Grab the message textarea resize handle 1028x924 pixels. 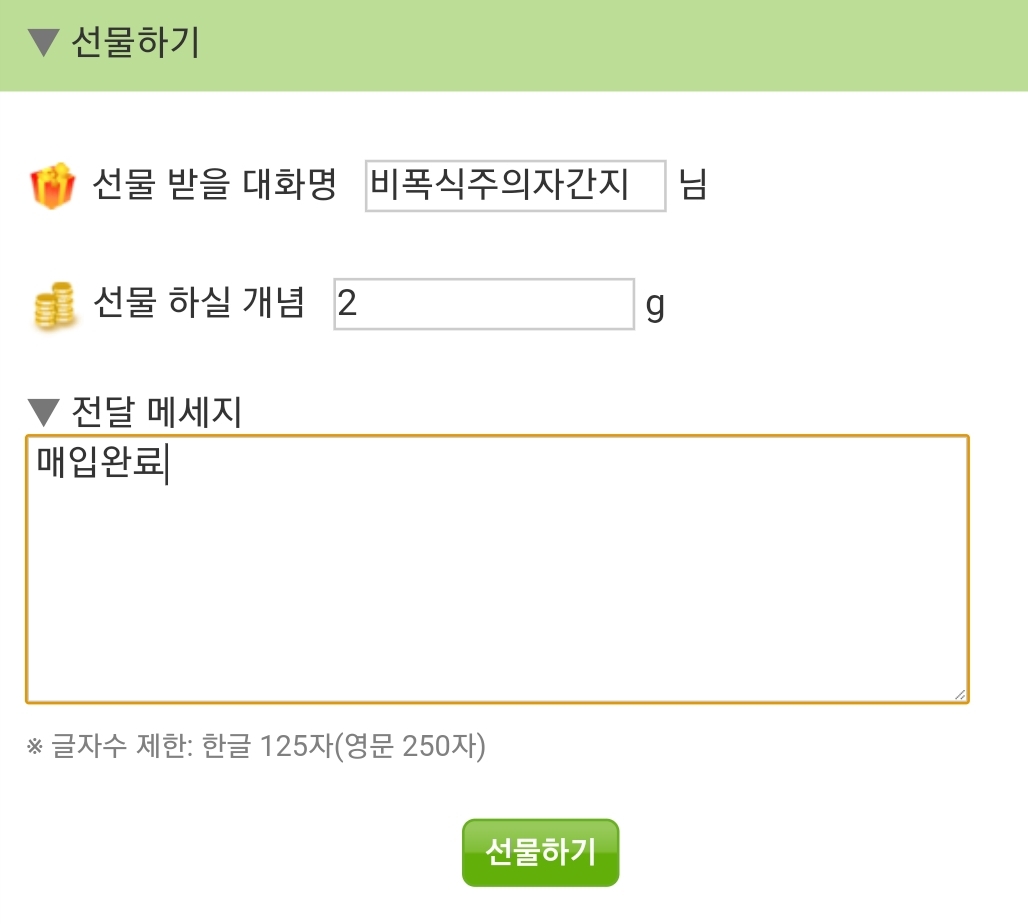(x=960, y=694)
